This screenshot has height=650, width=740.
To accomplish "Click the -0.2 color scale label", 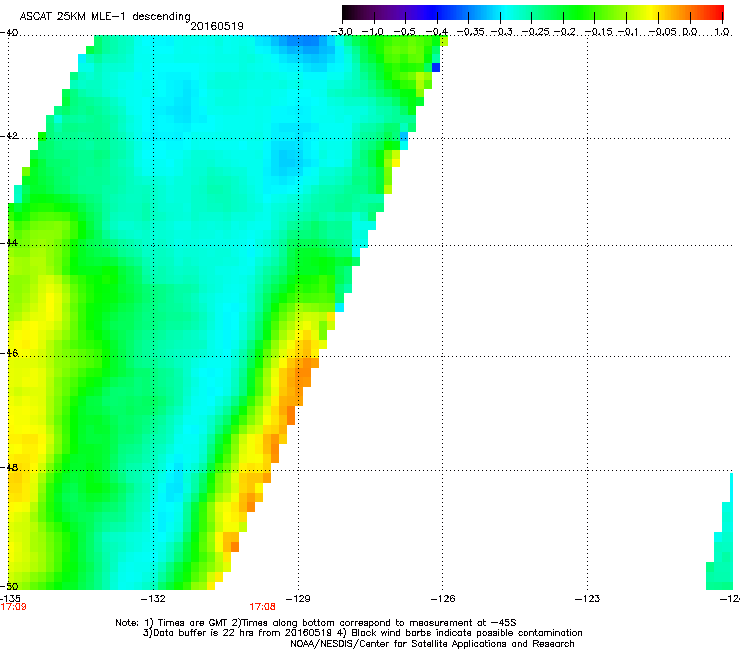I will [x=565, y=32].
